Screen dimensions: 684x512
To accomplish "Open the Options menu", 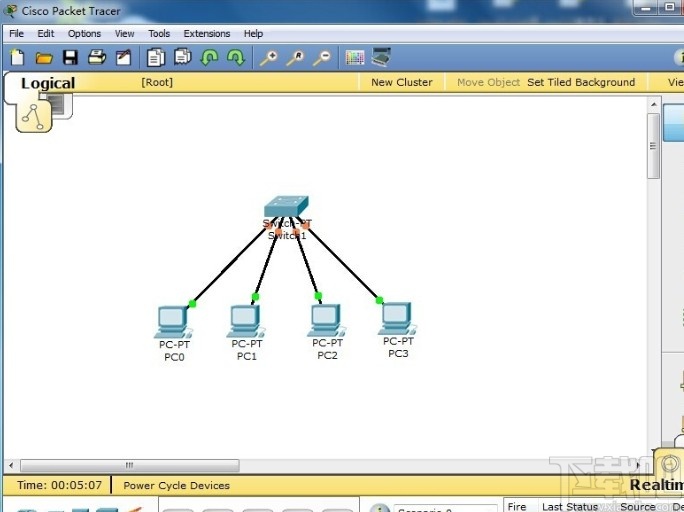I will click(x=84, y=34).
